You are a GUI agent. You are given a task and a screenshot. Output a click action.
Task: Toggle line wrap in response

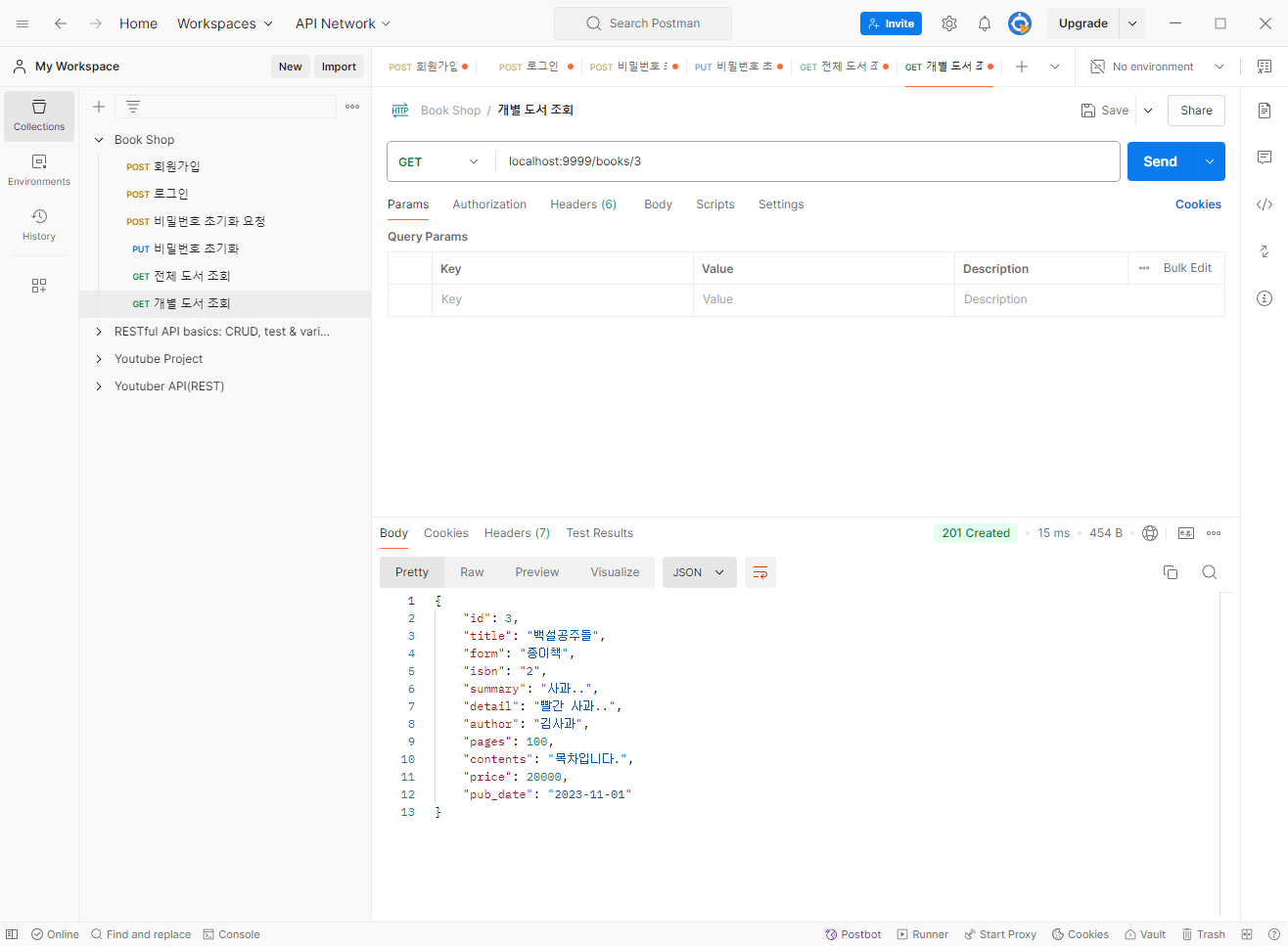760,572
